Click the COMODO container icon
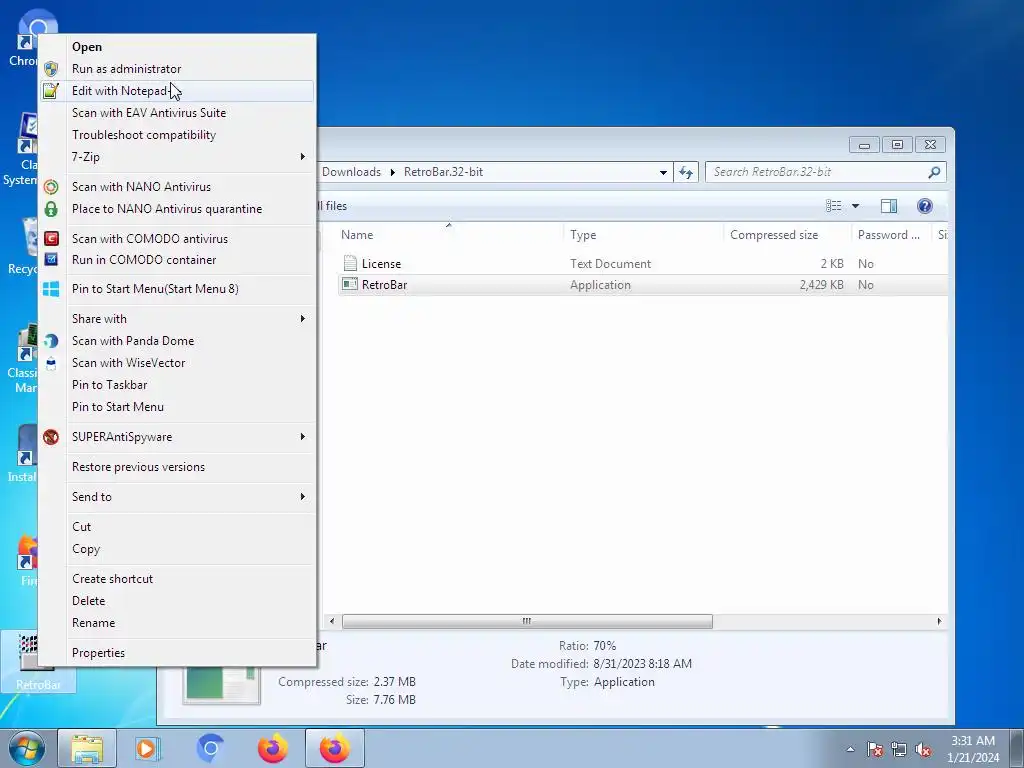The image size is (1024, 768). click(x=51, y=259)
